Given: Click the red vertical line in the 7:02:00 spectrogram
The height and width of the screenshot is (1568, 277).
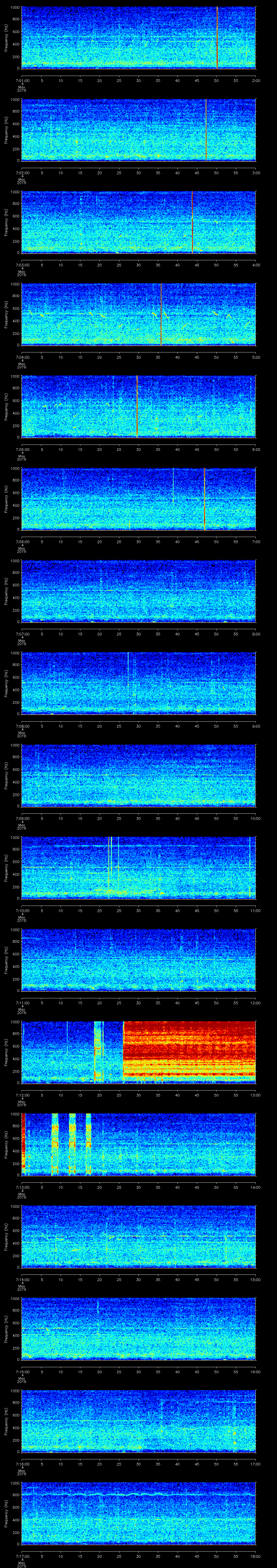Looking at the screenshot, I should tap(206, 130).
